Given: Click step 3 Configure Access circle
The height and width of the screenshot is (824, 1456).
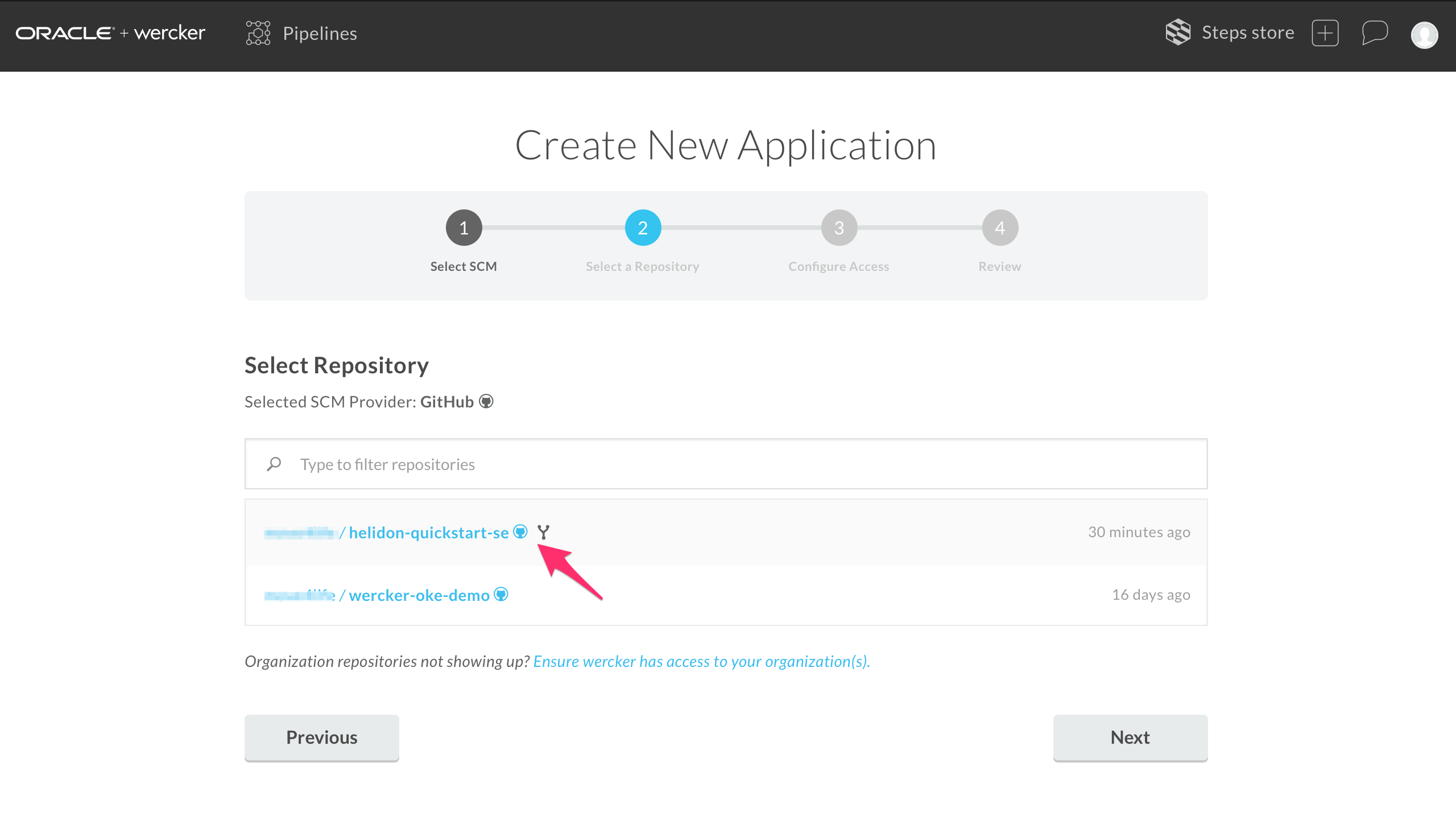Looking at the screenshot, I should (839, 228).
